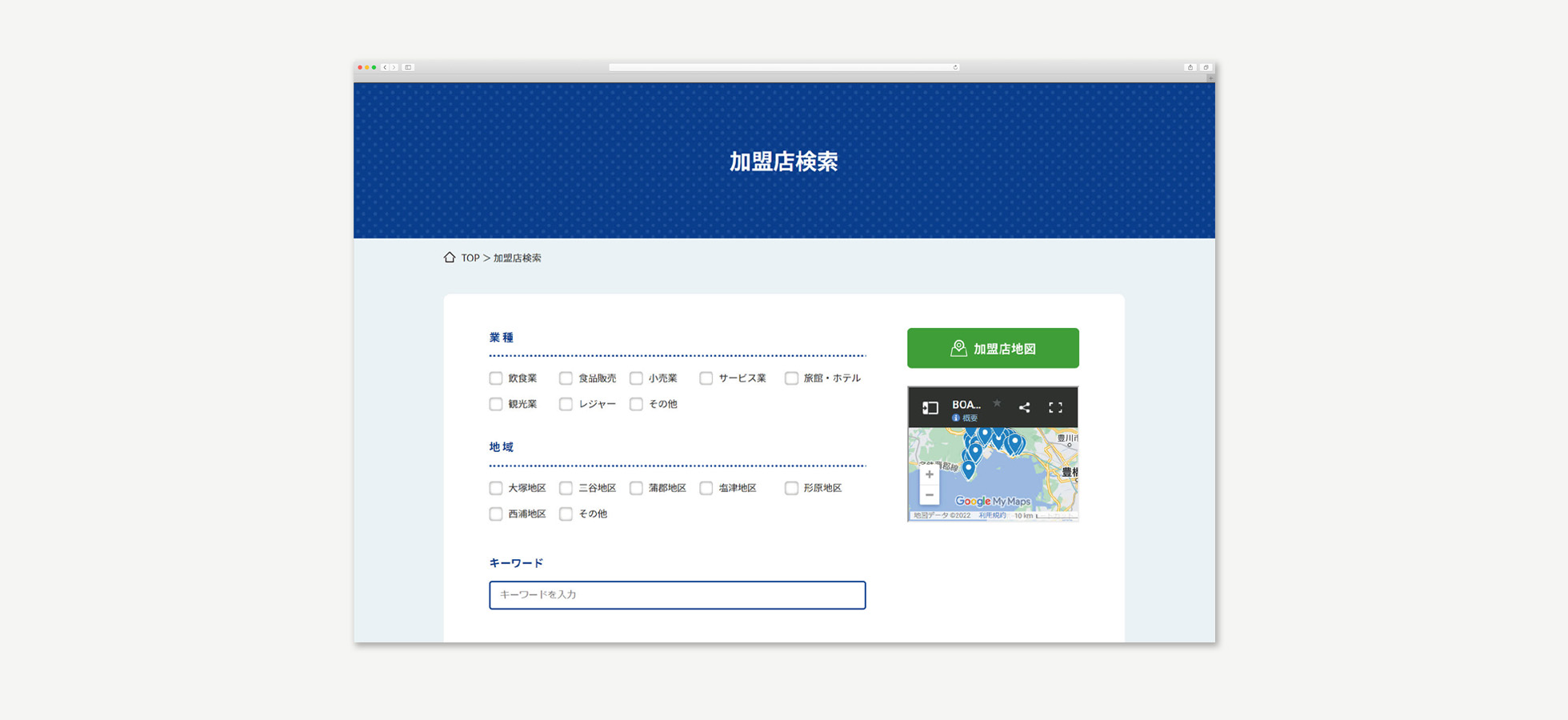The width and height of the screenshot is (1568, 720).
Task: Share the embedded map
Action: click(x=1024, y=408)
